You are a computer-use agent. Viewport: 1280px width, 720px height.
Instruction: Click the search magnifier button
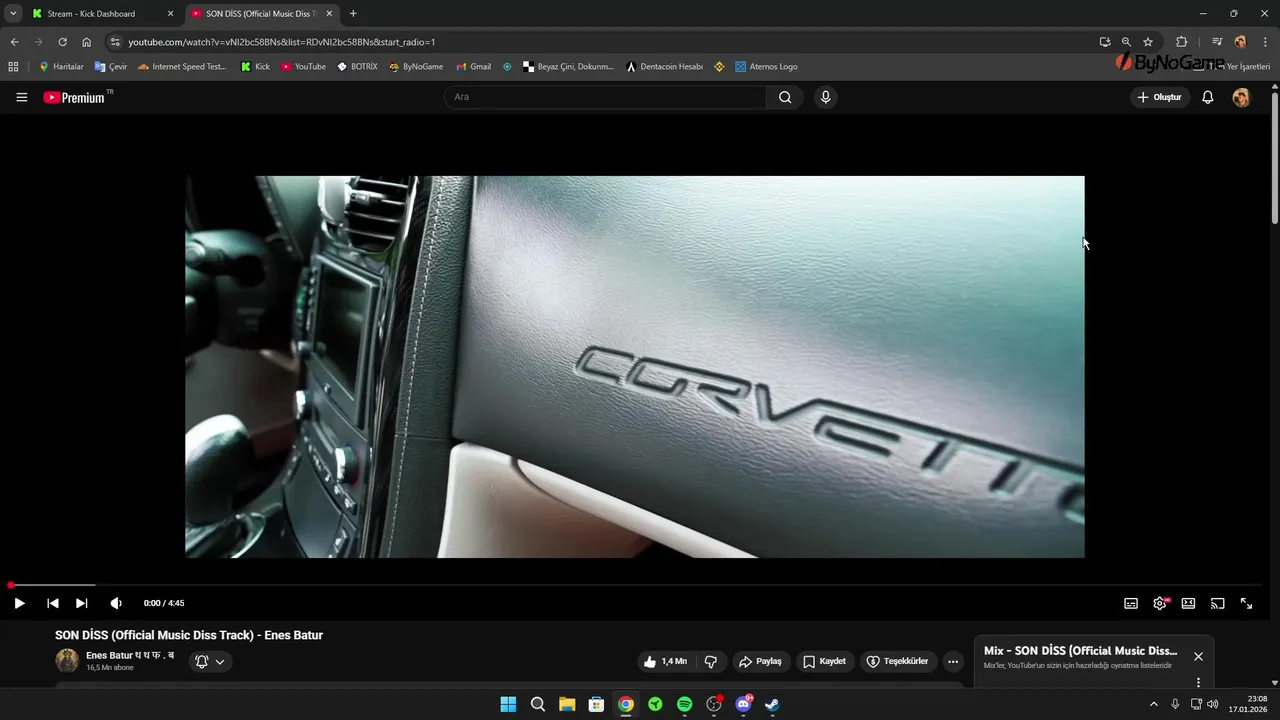coord(785,97)
